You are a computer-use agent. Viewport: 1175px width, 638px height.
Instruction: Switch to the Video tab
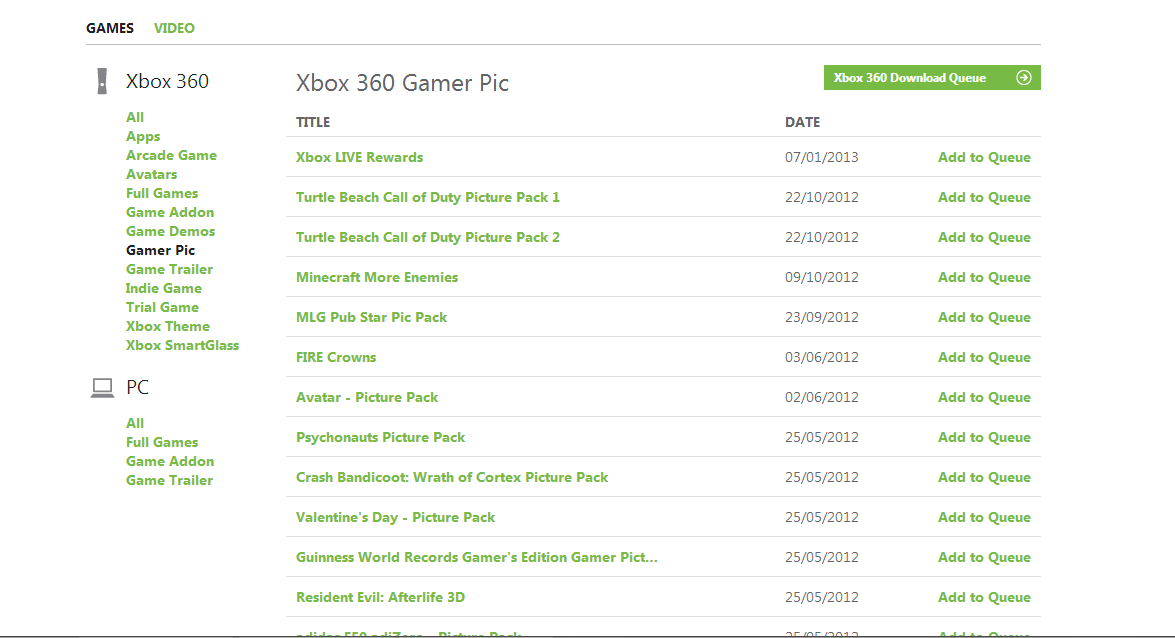(x=174, y=28)
